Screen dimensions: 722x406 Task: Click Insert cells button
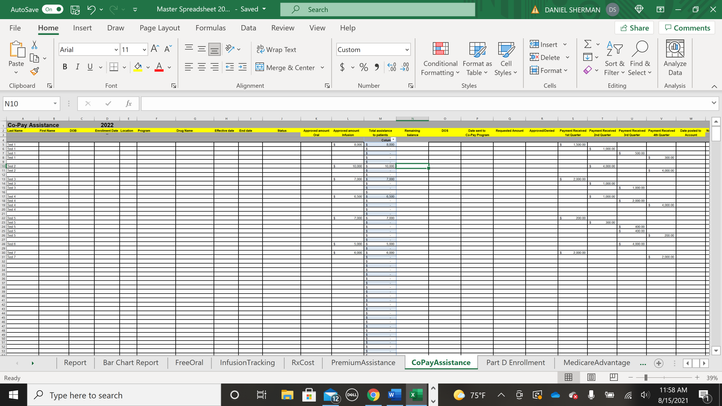point(544,44)
